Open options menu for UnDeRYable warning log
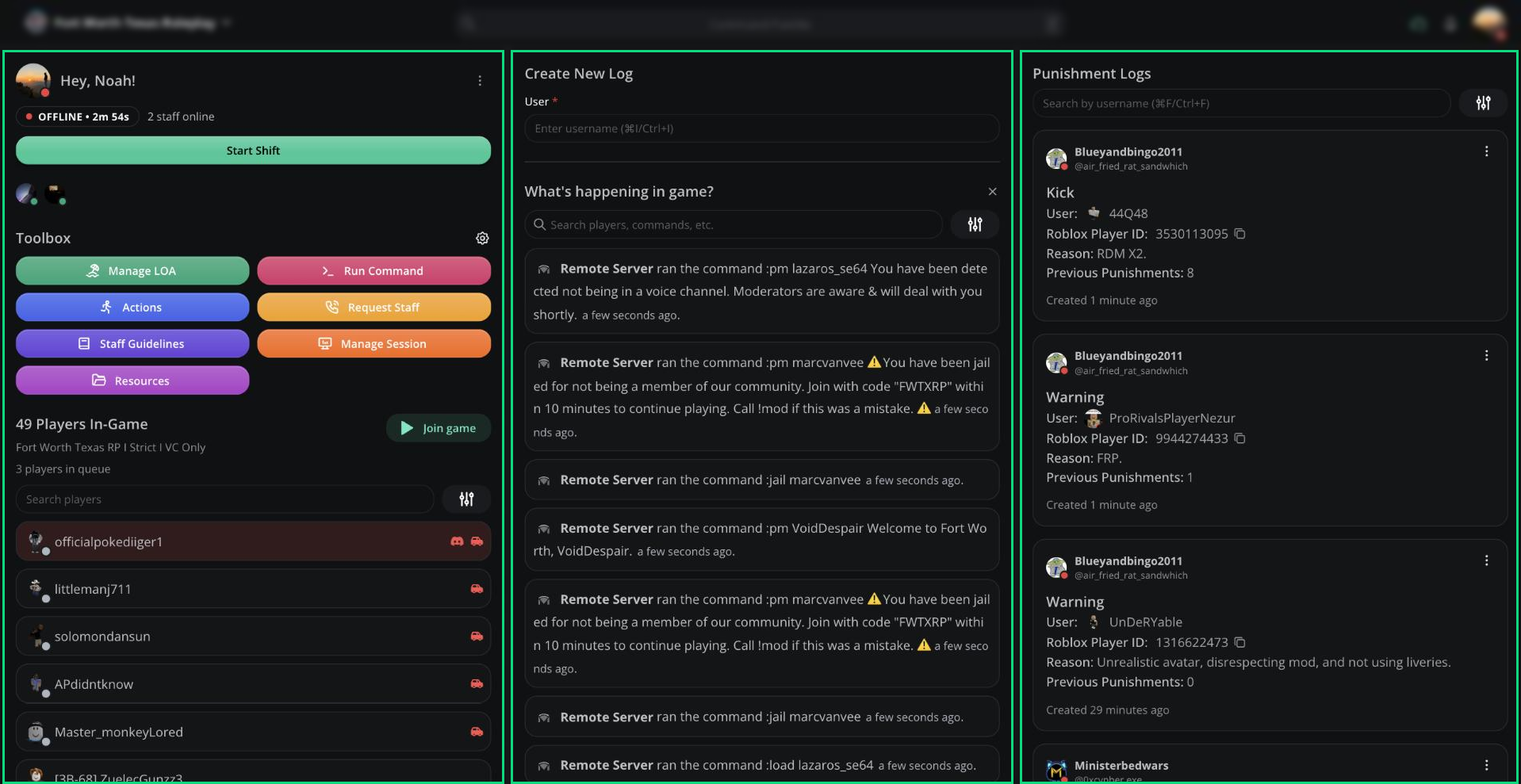 tap(1486, 560)
